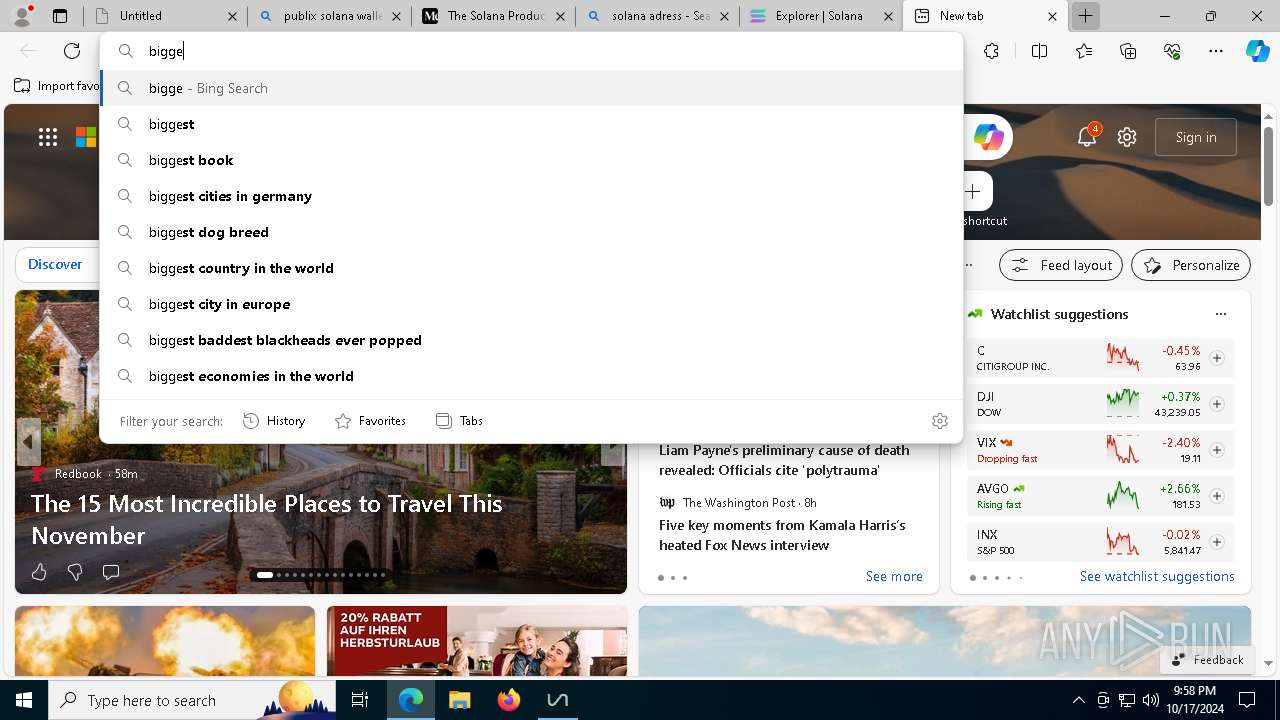This screenshot has width=1280, height=720.
Task: Open Copilot colorful icon on page
Action: [x=988, y=137]
